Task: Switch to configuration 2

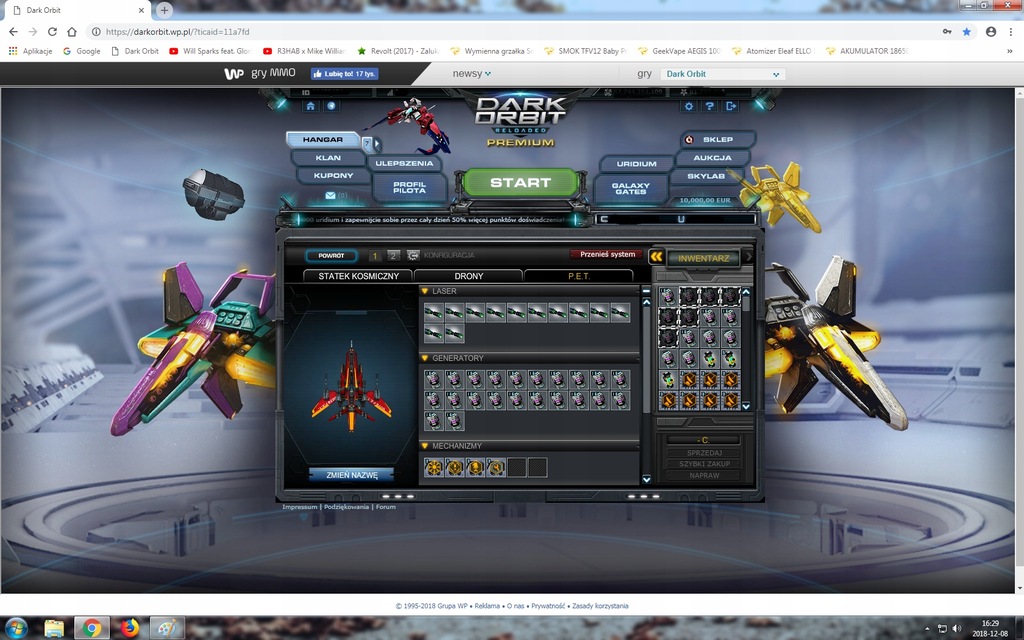Action: [x=393, y=255]
